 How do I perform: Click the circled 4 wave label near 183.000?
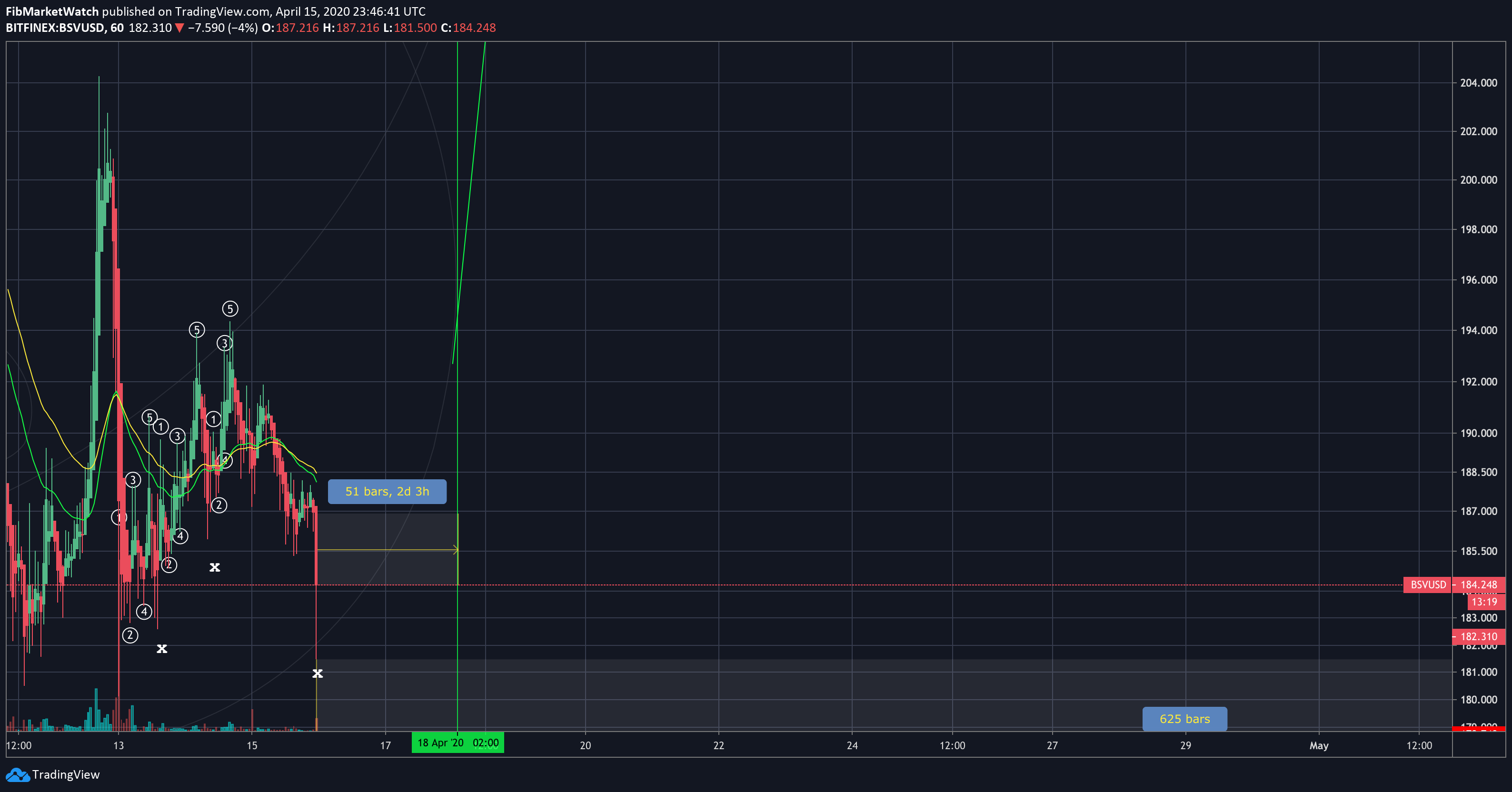tap(144, 612)
